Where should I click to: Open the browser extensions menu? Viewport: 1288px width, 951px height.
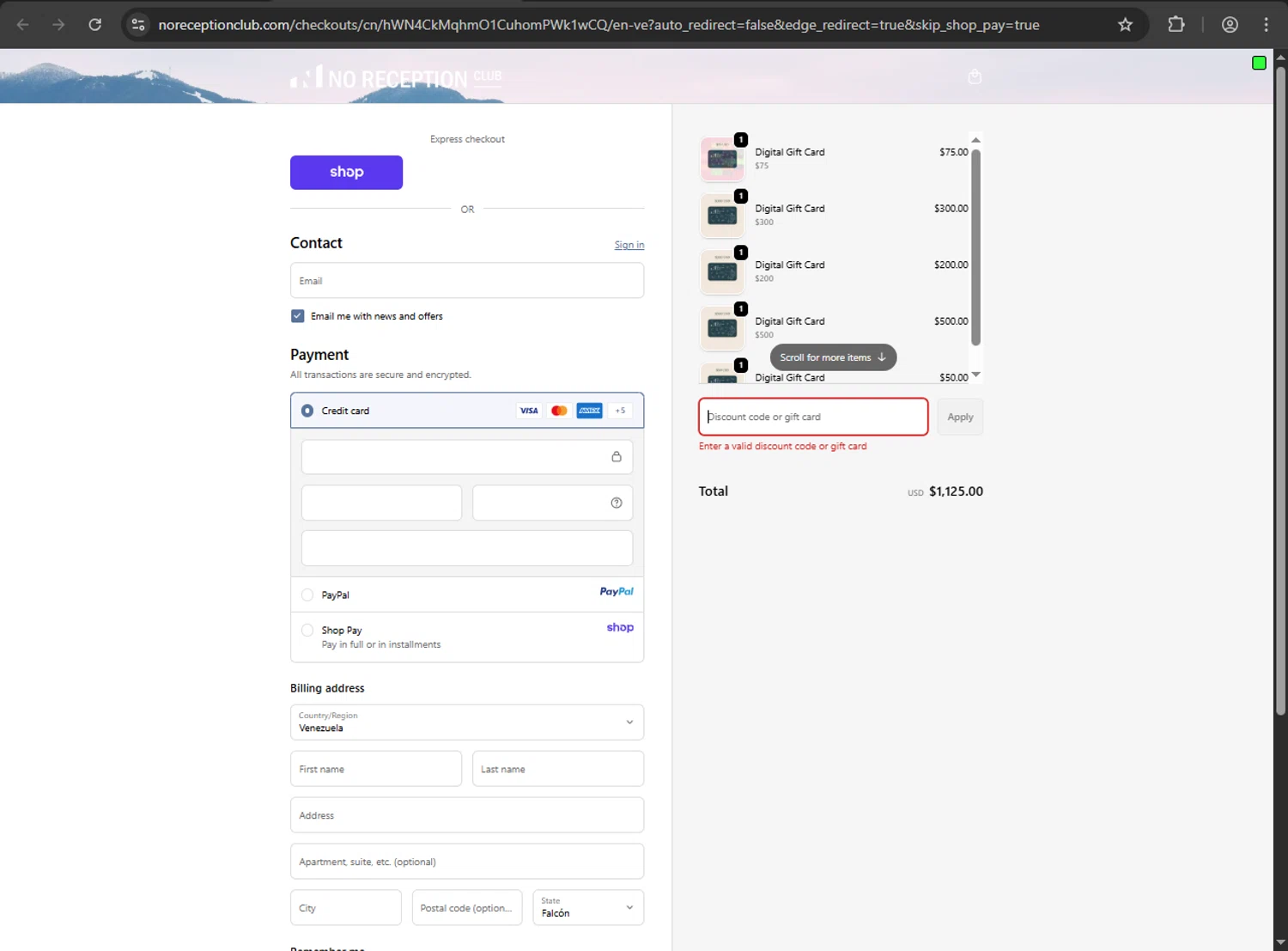tap(1176, 25)
